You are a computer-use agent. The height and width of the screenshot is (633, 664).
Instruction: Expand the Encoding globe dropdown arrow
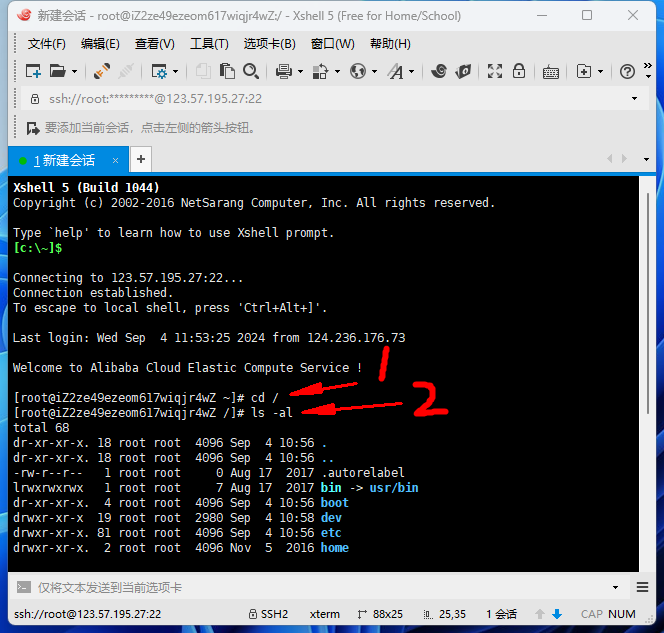374,72
